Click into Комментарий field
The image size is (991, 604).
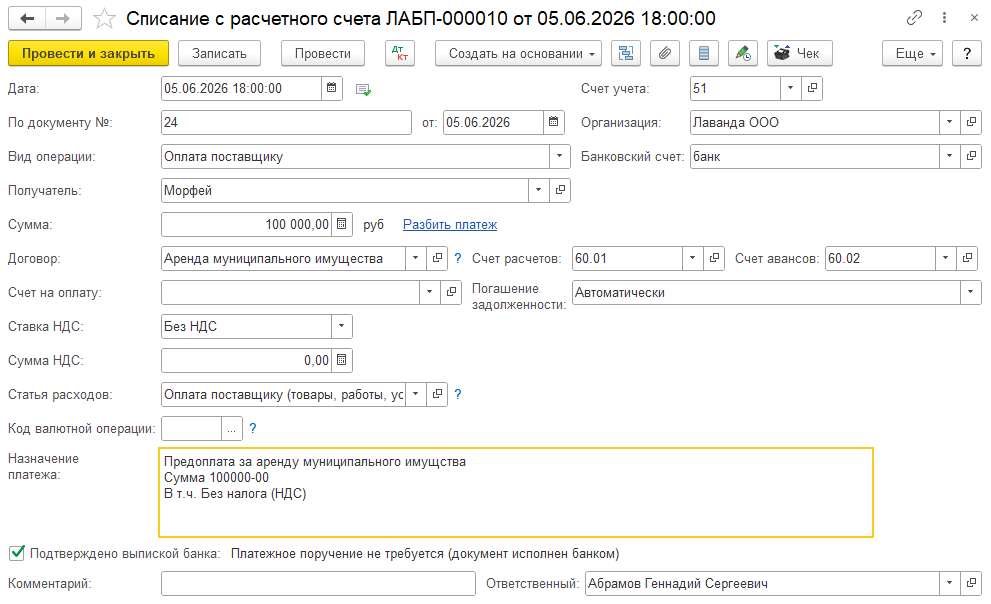tap(319, 584)
